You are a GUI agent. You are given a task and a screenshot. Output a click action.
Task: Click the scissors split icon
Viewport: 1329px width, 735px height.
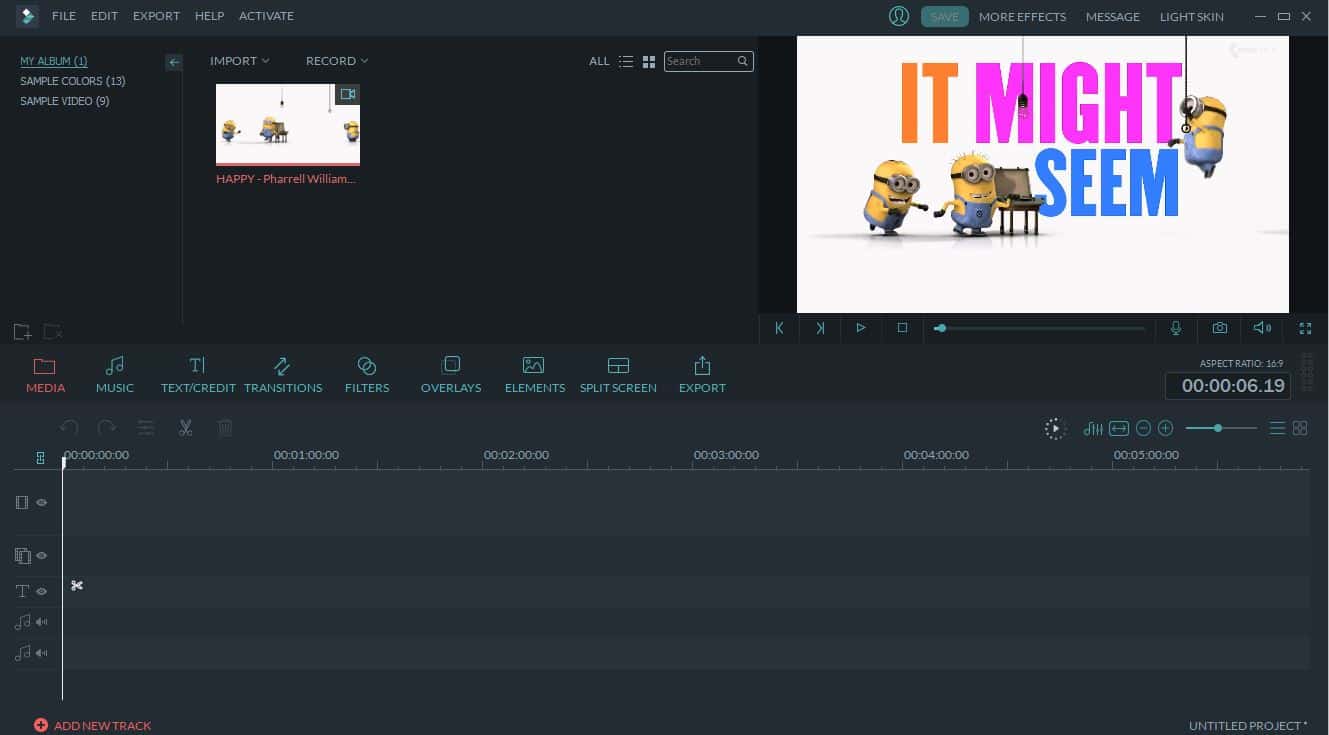coord(185,428)
